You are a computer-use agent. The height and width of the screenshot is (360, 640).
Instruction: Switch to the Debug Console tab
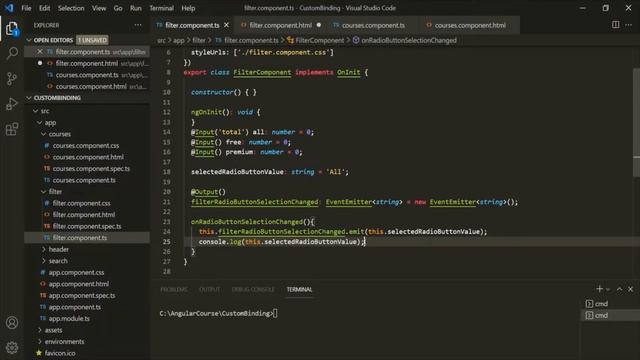click(x=253, y=289)
